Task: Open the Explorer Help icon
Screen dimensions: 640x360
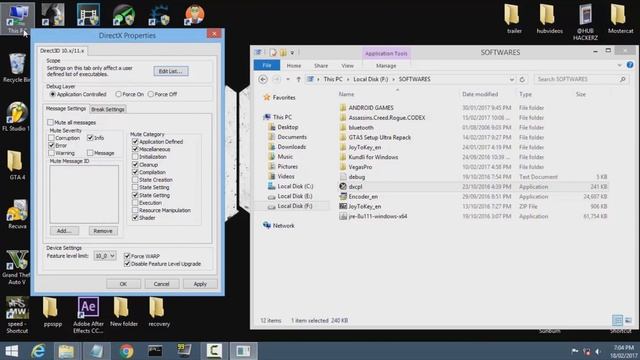Action: click(630, 65)
